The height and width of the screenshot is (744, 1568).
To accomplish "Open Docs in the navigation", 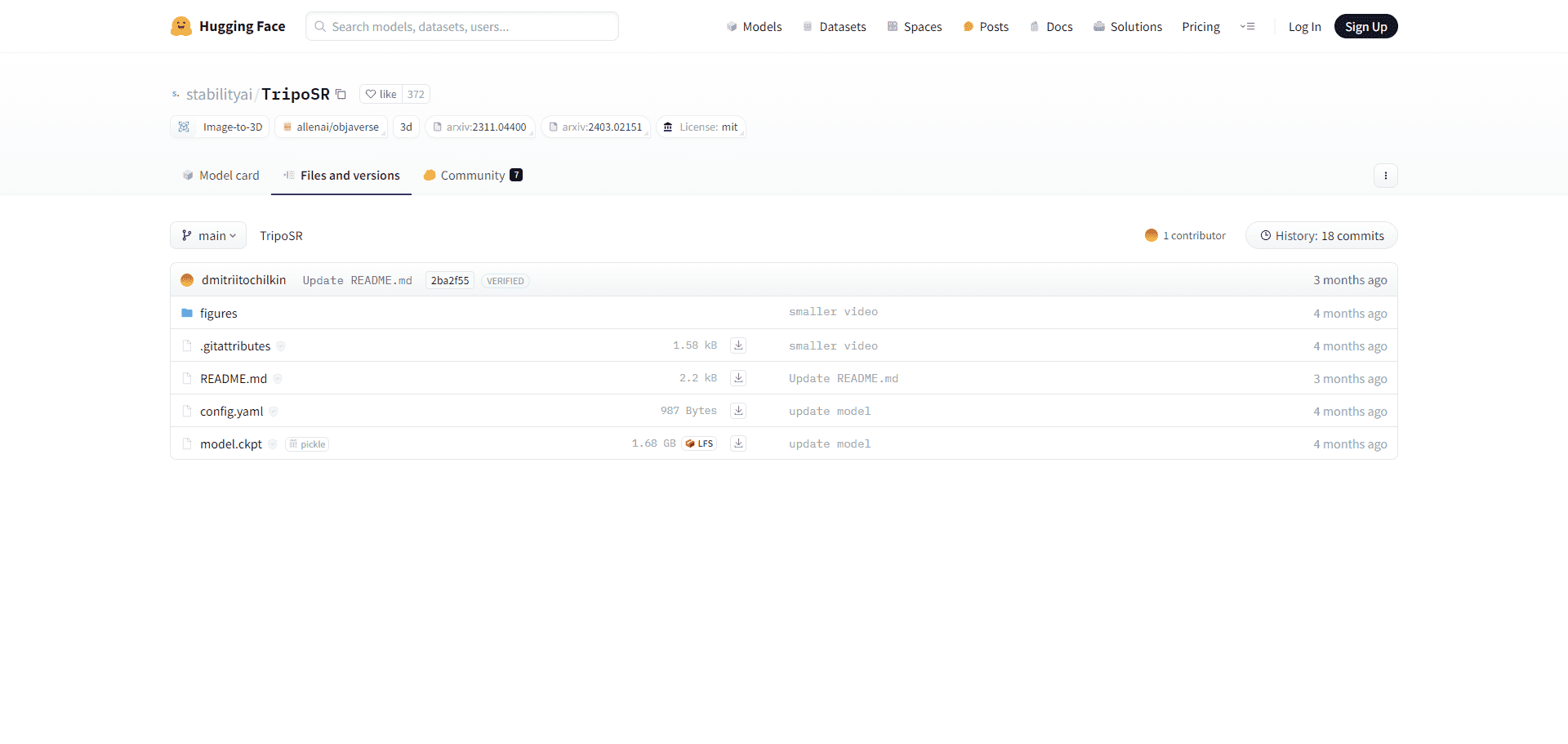I will (x=1051, y=26).
